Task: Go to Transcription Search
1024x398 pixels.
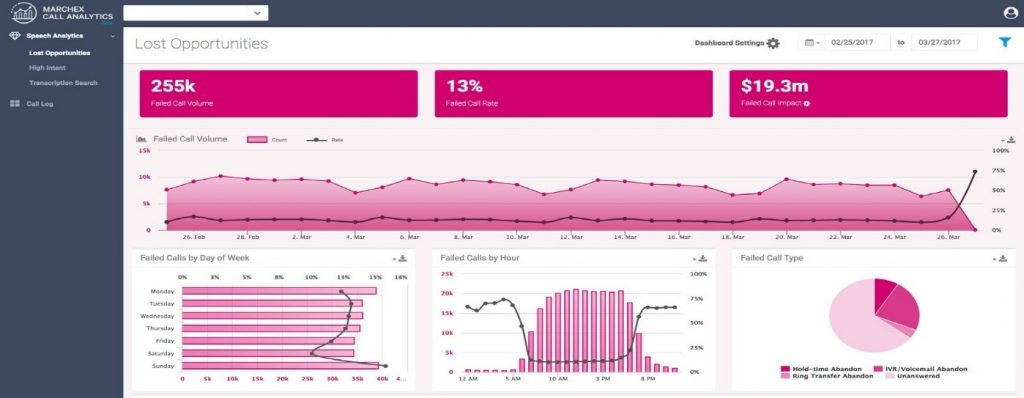Action: 63,83
